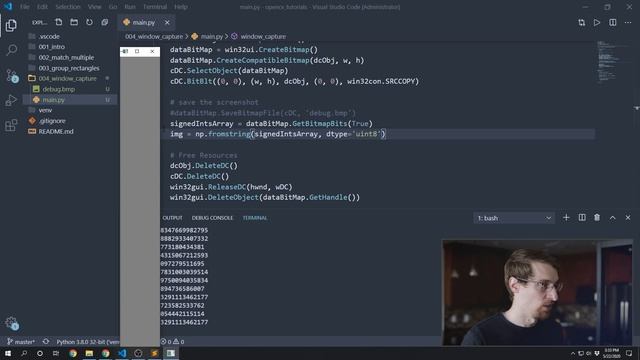Screen dimensions: 640x360
Task: Expand the 001_intro folder
Action: pos(70,47)
